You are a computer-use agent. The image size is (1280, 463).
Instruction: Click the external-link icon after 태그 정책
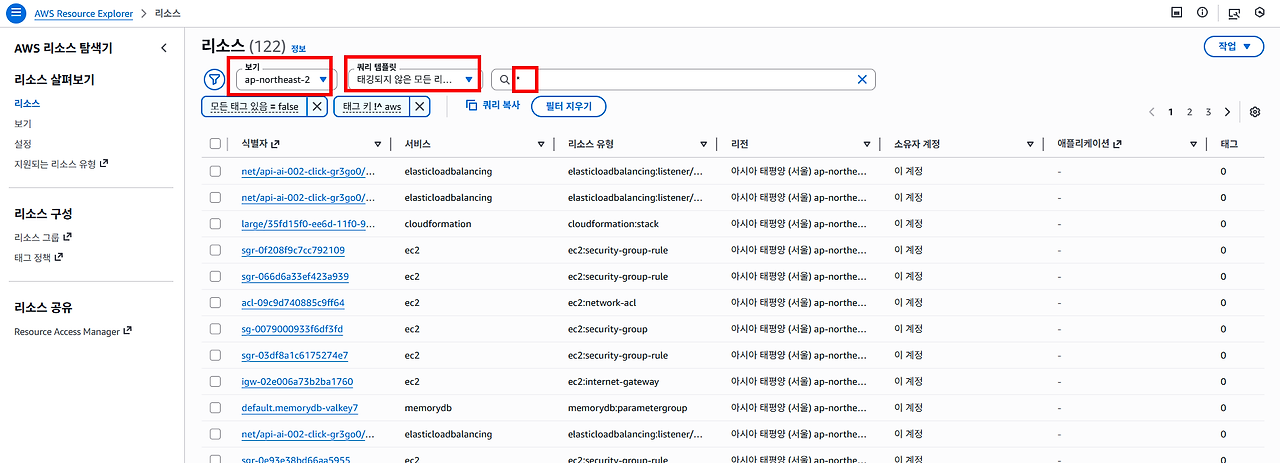click(59, 257)
